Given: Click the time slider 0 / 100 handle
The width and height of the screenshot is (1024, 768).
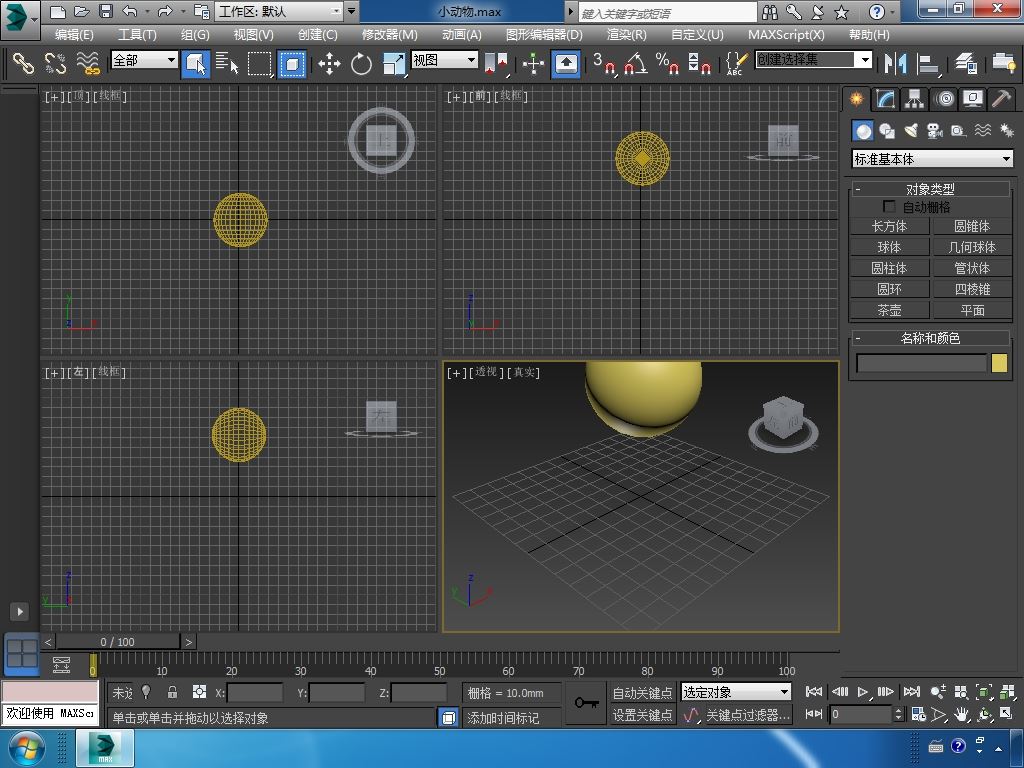Looking at the screenshot, I should 118,642.
